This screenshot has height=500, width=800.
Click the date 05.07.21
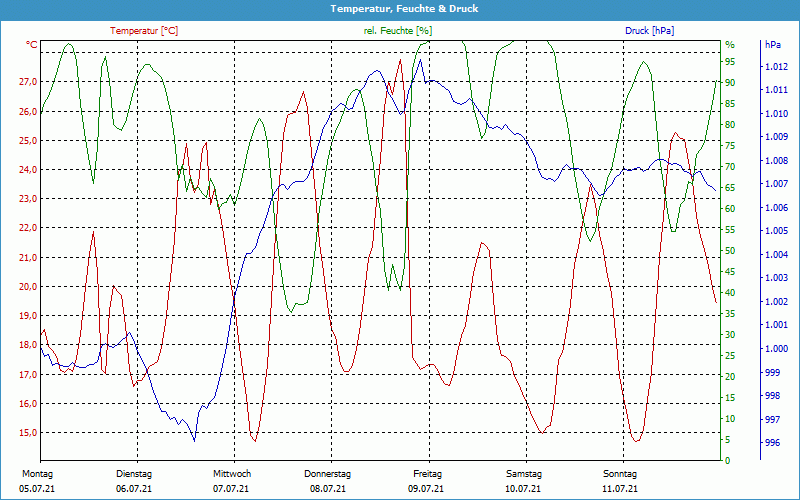[x=37, y=489]
